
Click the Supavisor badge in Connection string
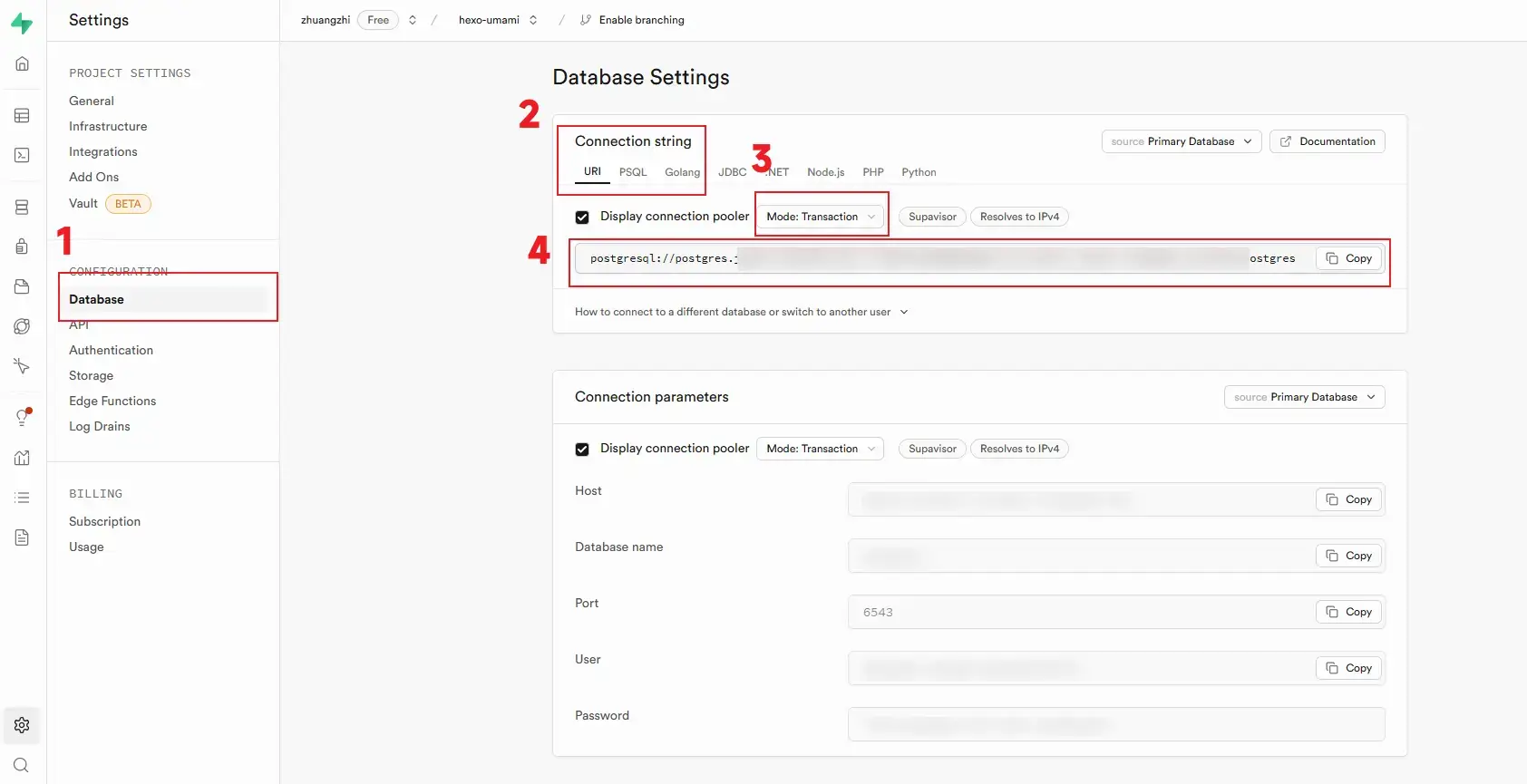point(932,217)
